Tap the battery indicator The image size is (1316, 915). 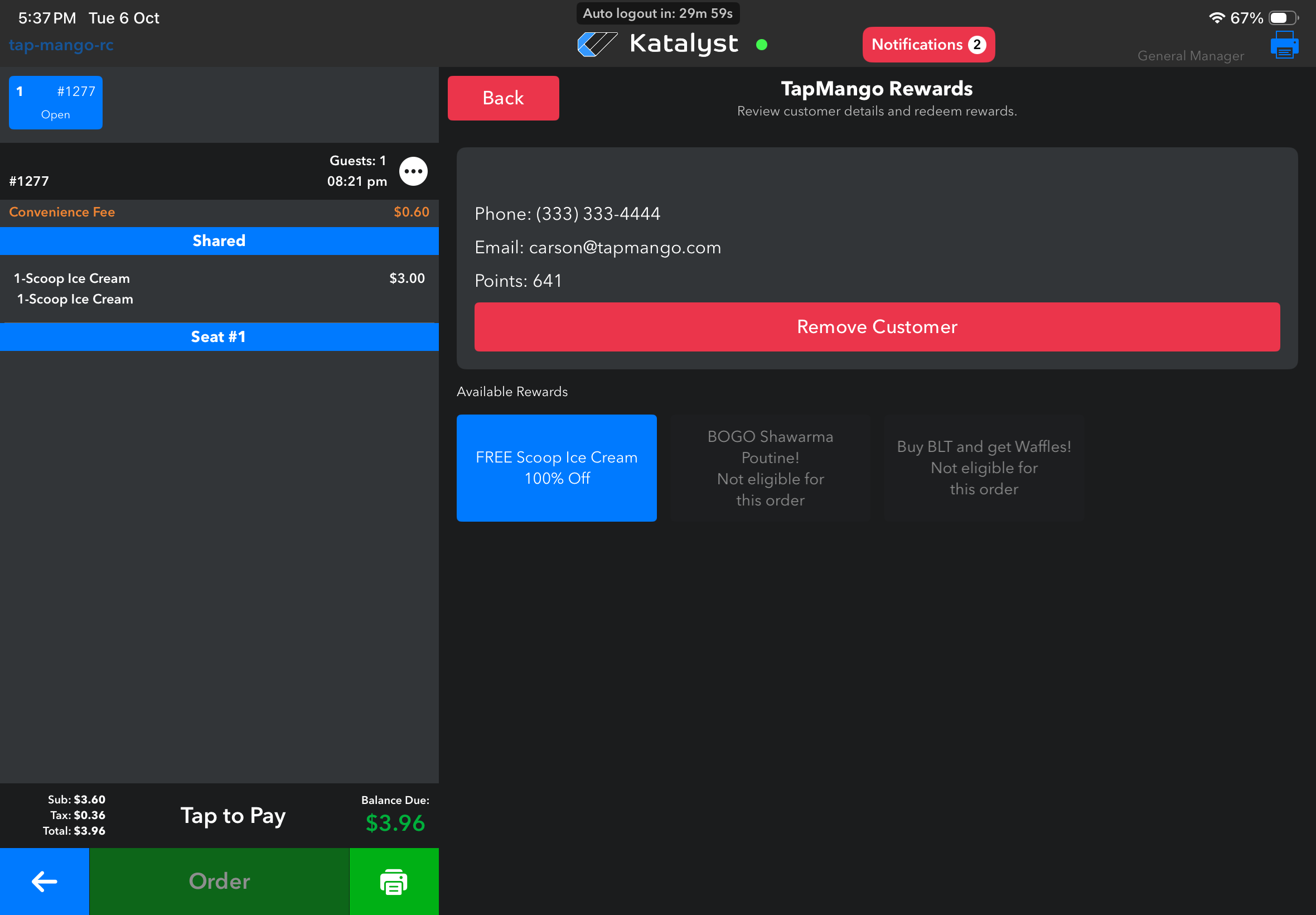click(1283, 18)
